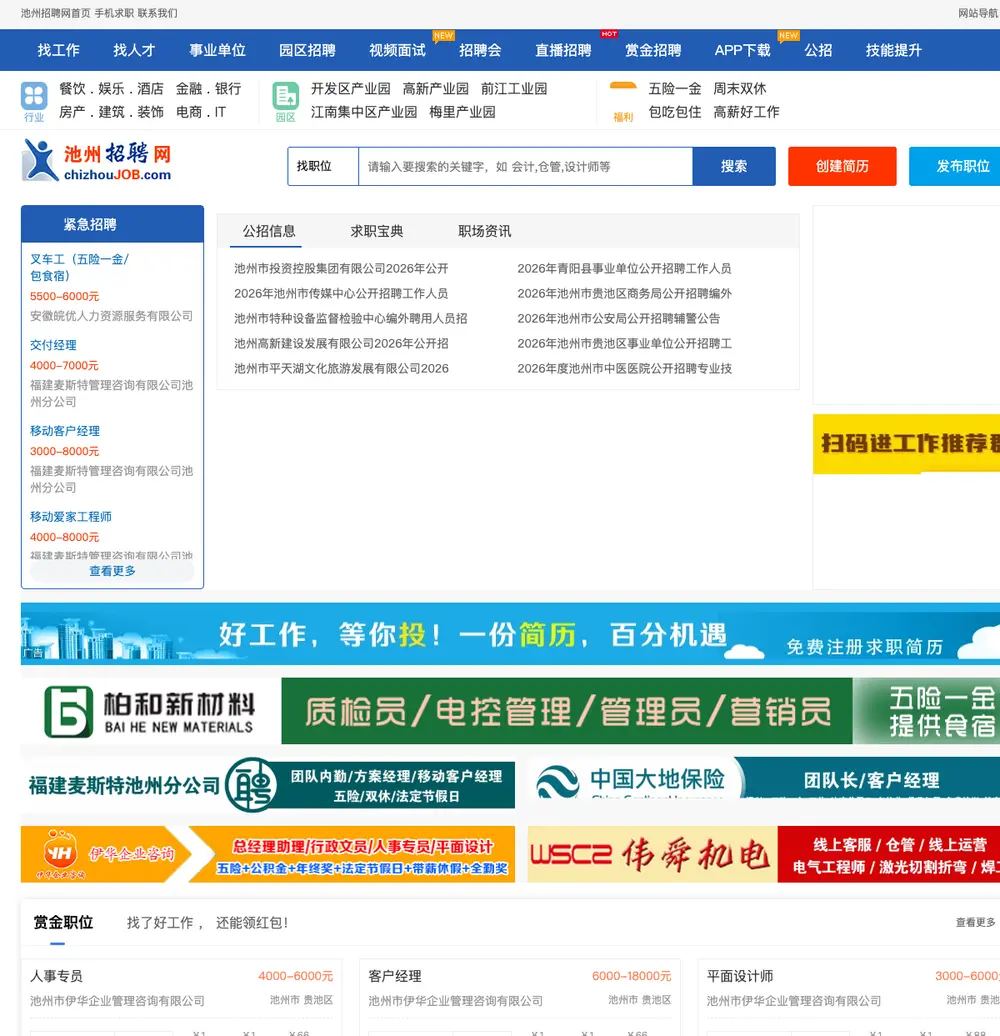Click the blue 搜索 button
The width and height of the screenshot is (1000, 1036).
pyautogui.click(x=734, y=166)
